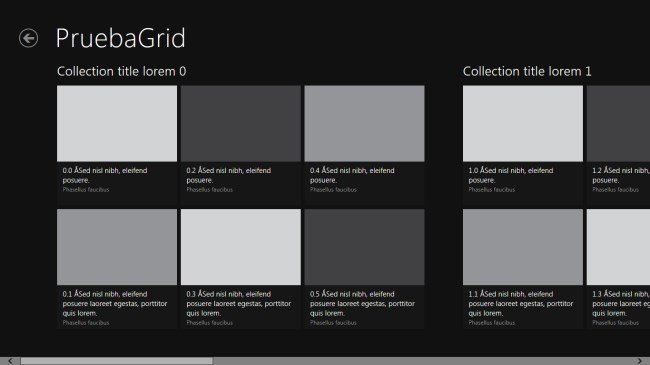Viewport: 650px width, 365px height.
Task: Click 'Phasellus faucibus' subtitle under item 0.3
Action: pyautogui.click(x=209, y=323)
